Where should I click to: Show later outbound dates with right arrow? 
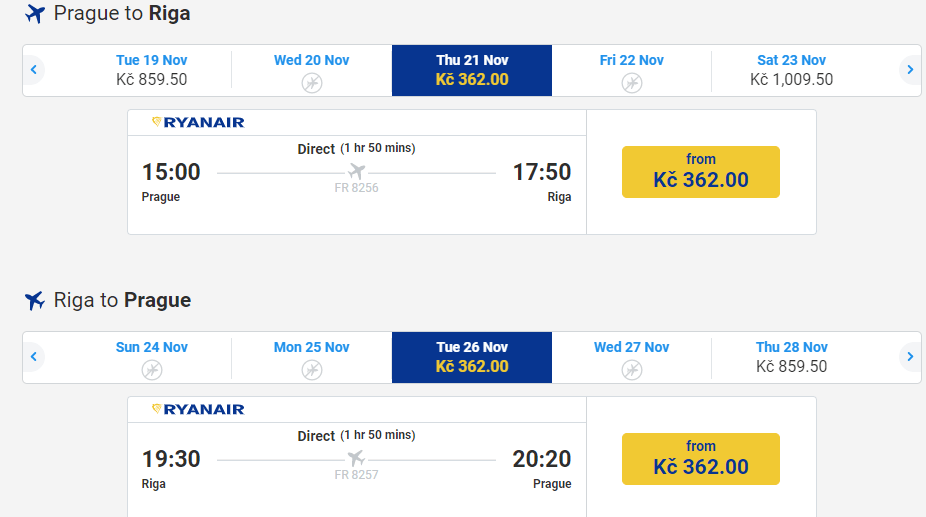pos(909,70)
